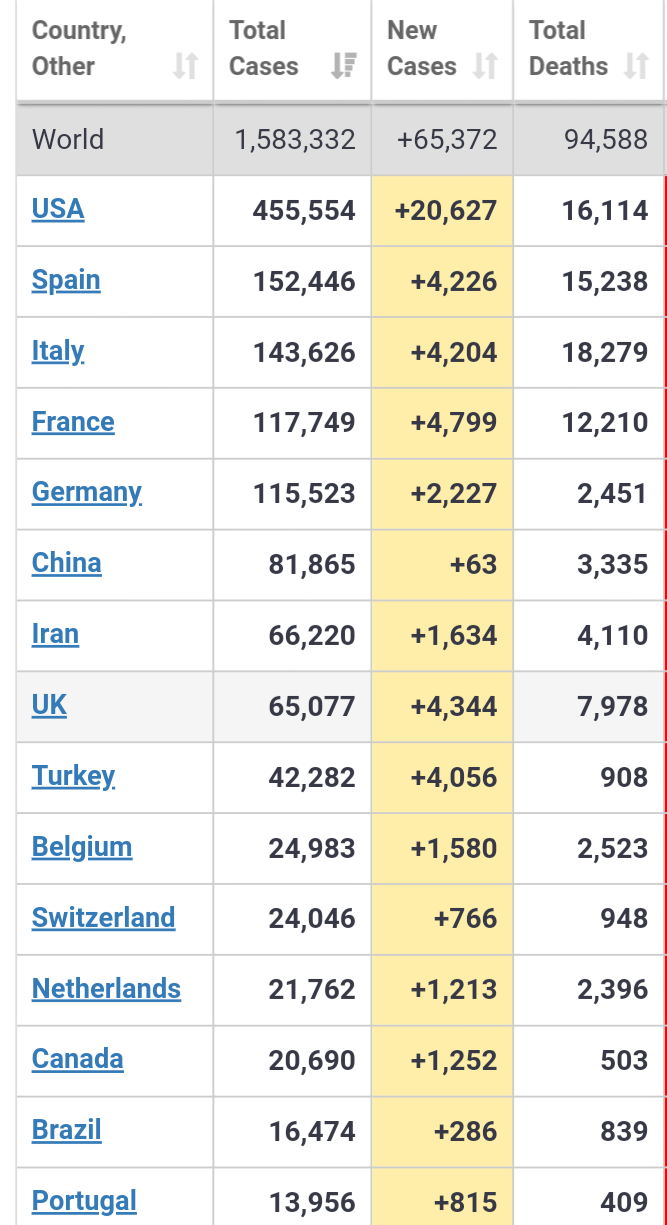Screen dimensions: 667x1225
Task: Open the Spain country link
Action: pyautogui.click(x=66, y=280)
